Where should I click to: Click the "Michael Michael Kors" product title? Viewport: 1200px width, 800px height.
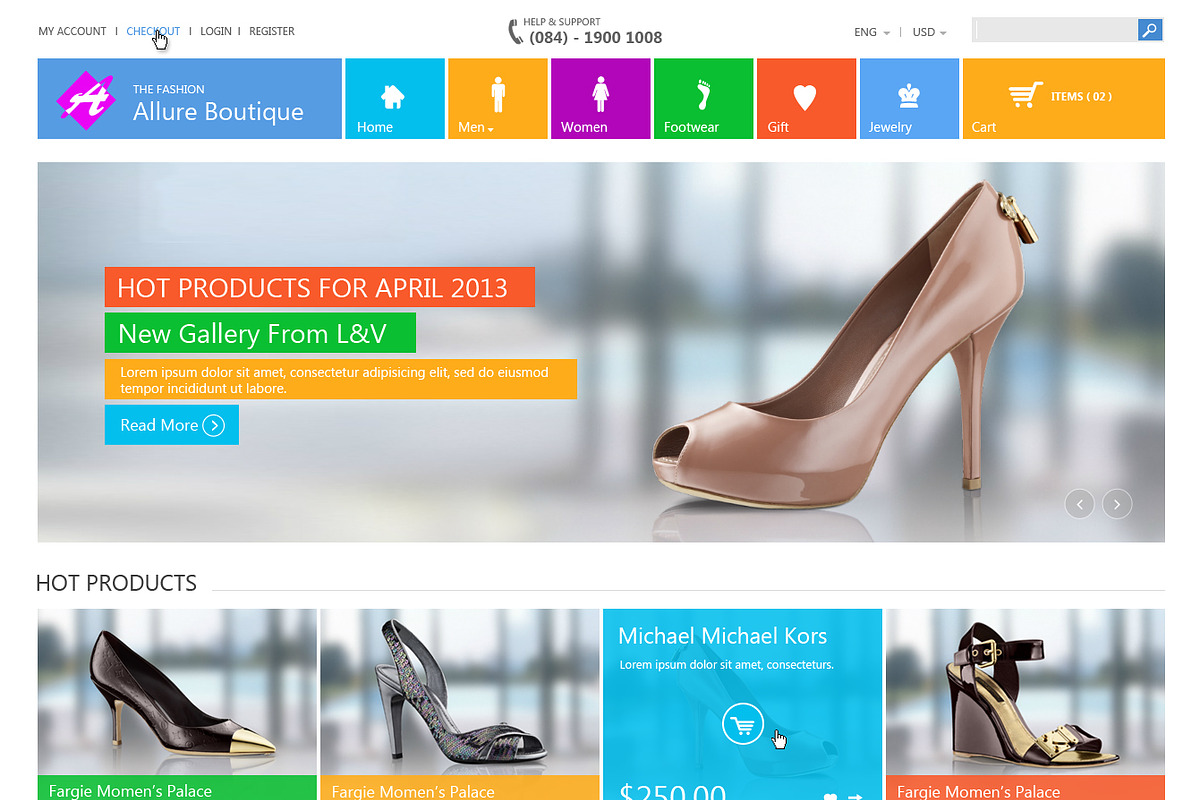(723, 636)
